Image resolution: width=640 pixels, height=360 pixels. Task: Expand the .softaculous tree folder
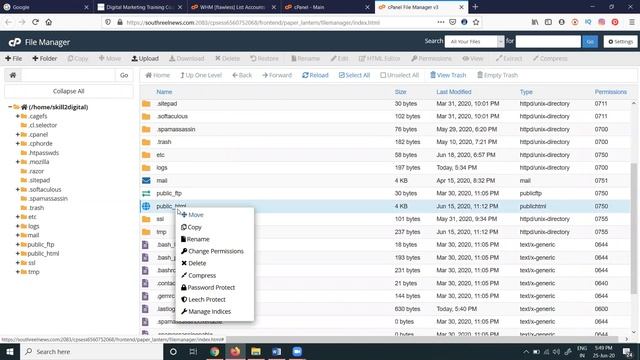click(x=18, y=189)
